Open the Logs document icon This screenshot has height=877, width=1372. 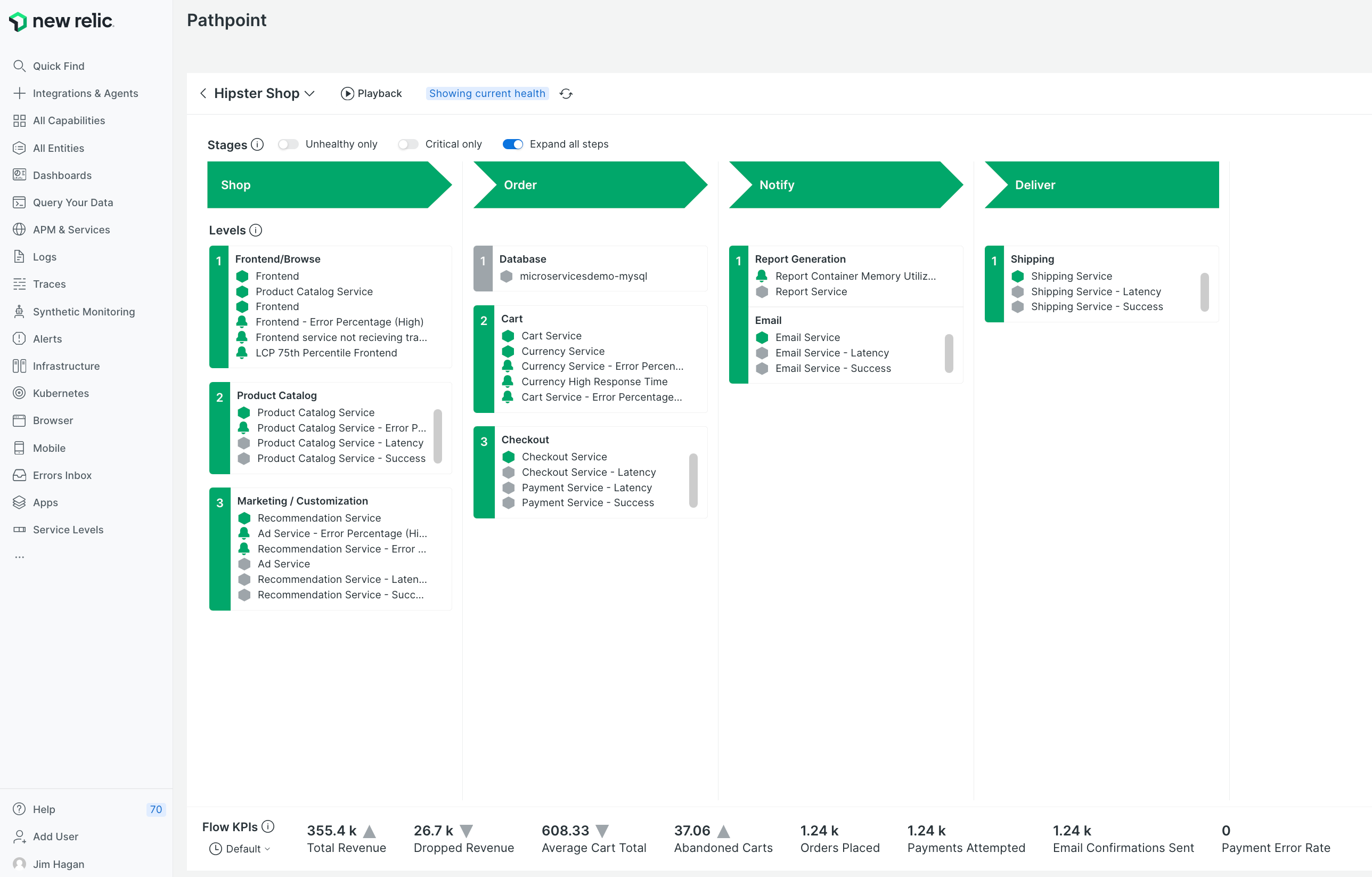(x=19, y=256)
